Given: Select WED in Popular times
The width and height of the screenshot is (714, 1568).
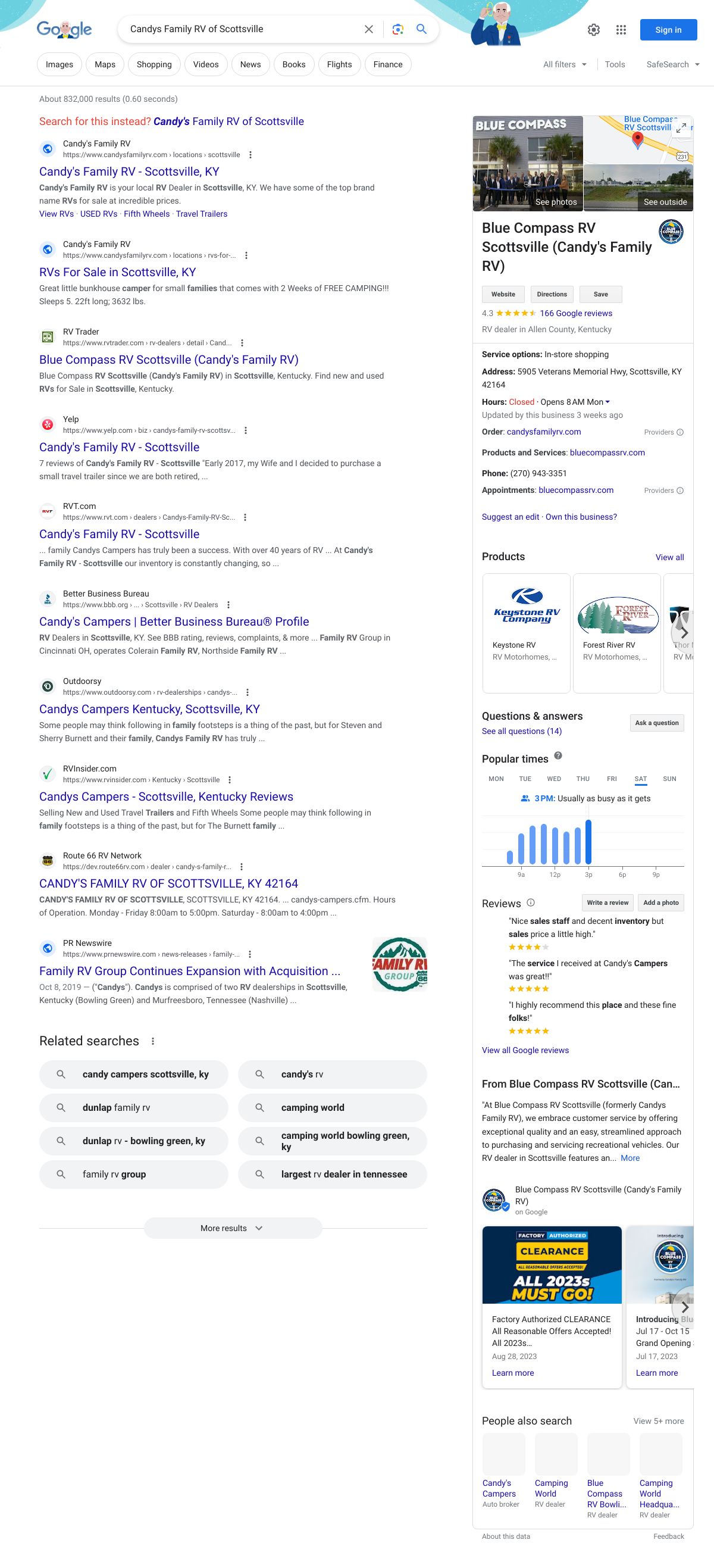Looking at the screenshot, I should click(553, 779).
